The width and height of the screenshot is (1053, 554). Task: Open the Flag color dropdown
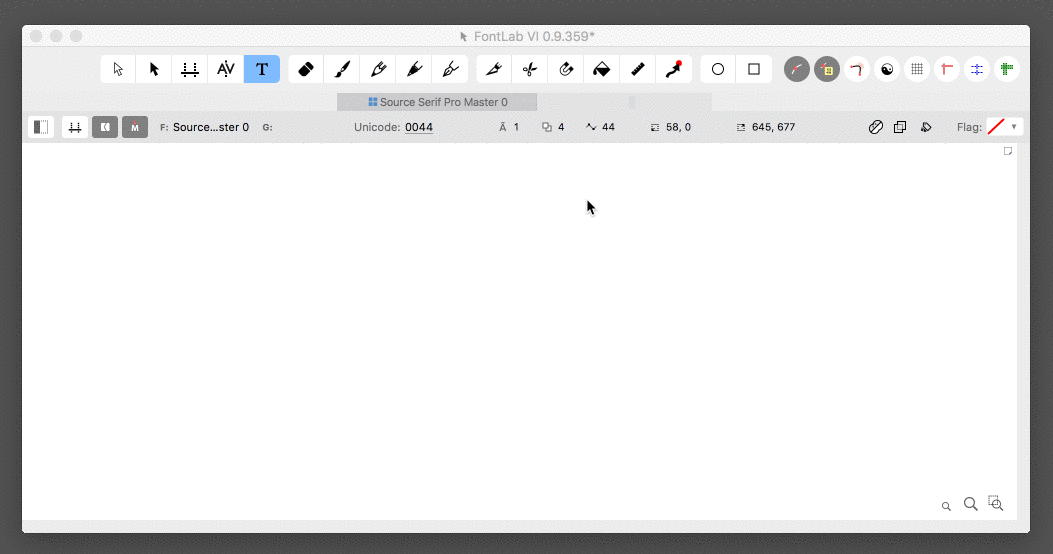click(1014, 127)
